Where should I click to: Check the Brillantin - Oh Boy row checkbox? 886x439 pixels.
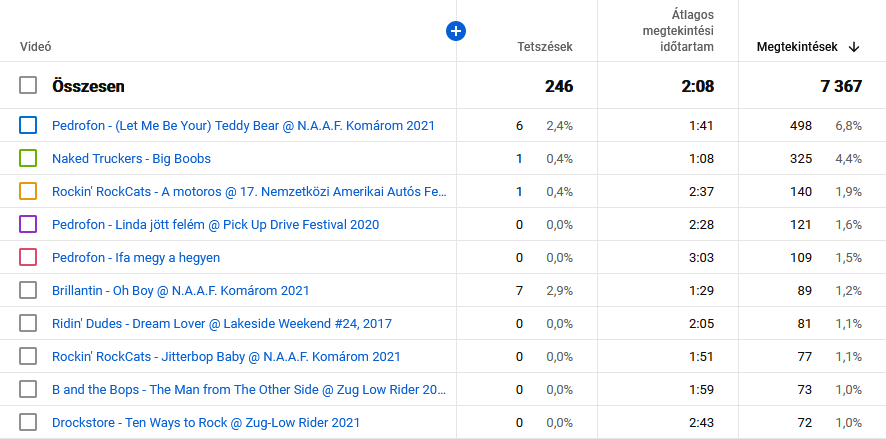point(28,291)
